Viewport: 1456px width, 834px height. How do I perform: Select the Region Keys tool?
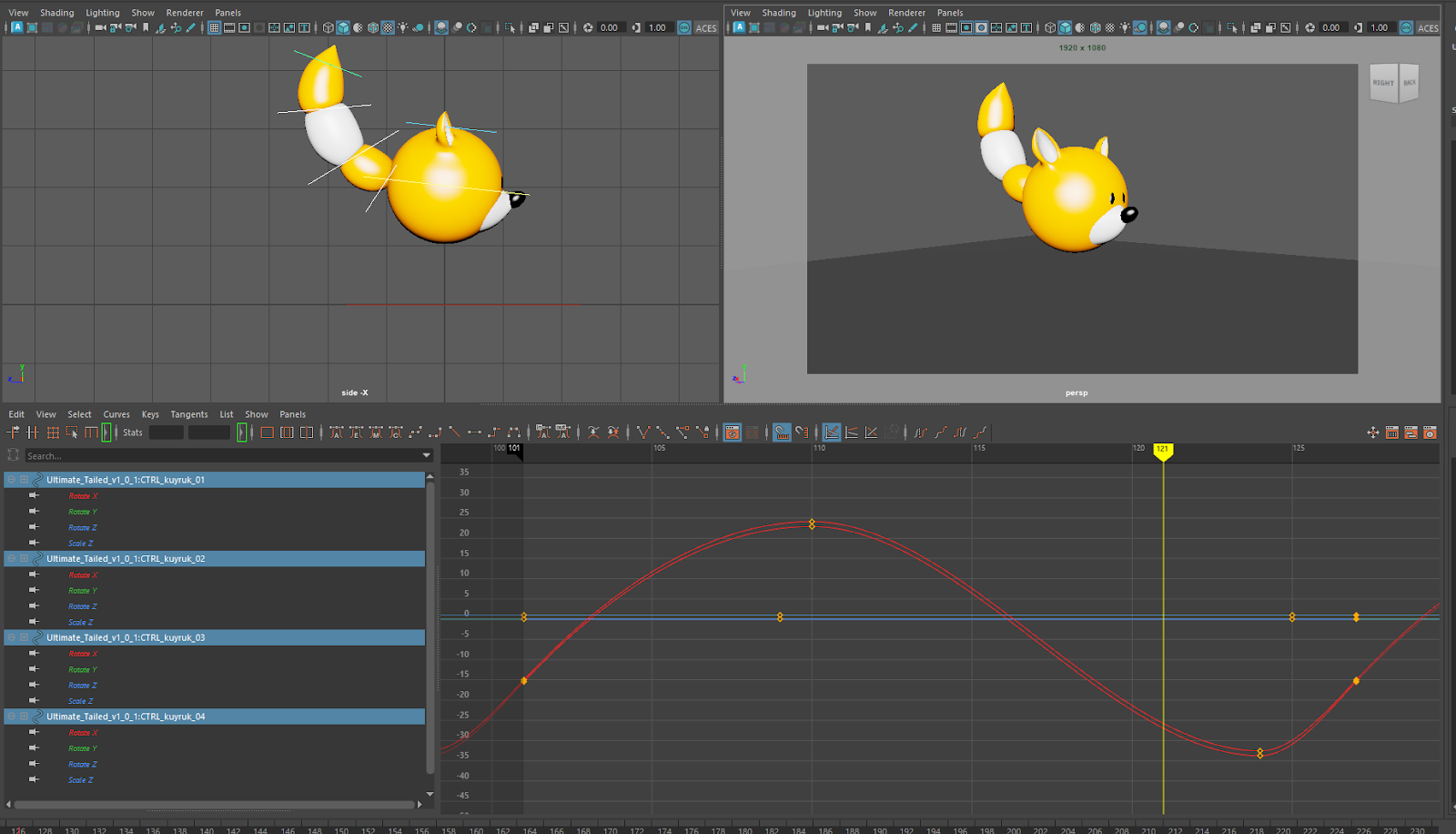coord(72,432)
